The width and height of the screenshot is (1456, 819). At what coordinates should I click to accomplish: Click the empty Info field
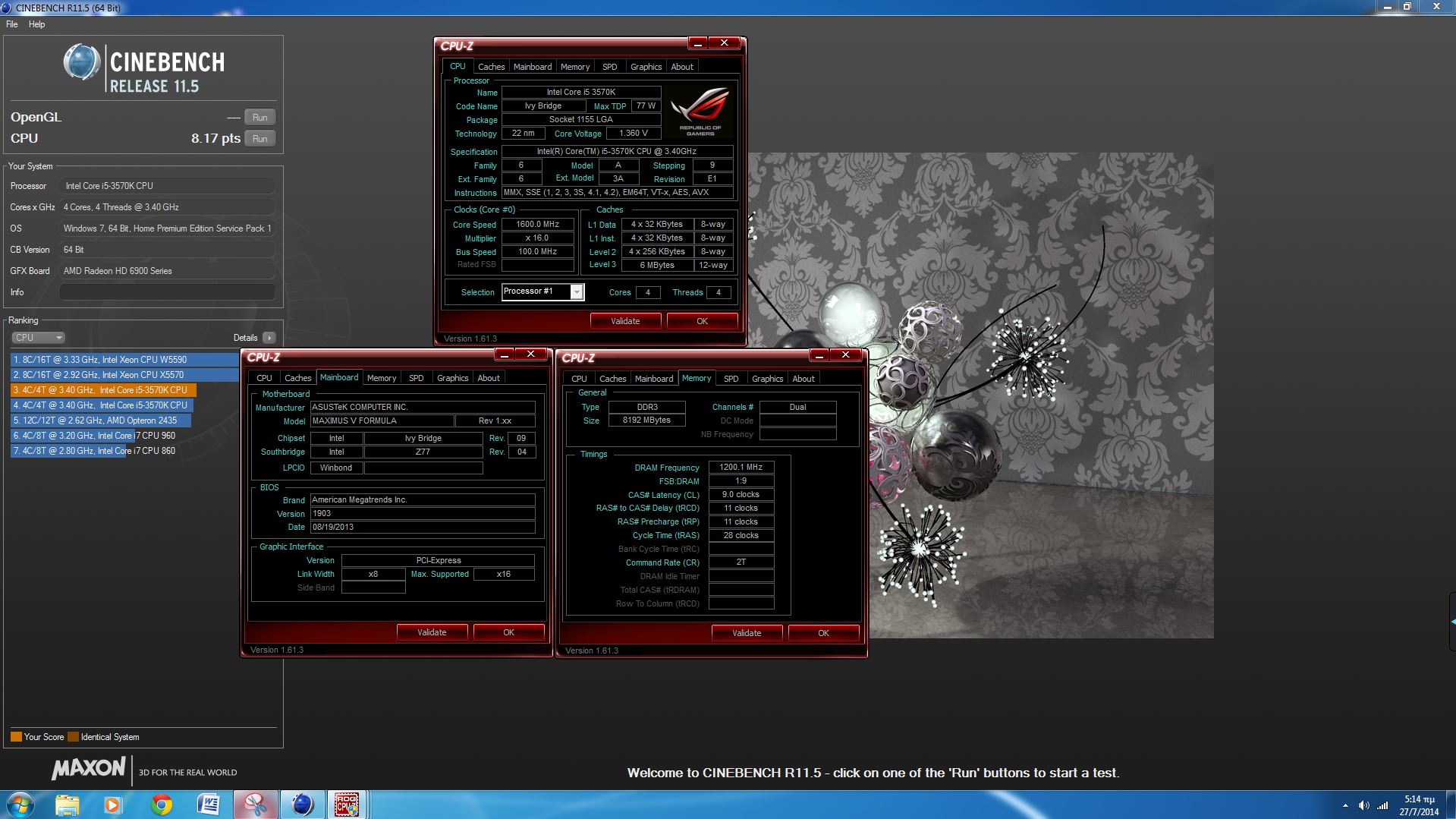(x=167, y=292)
